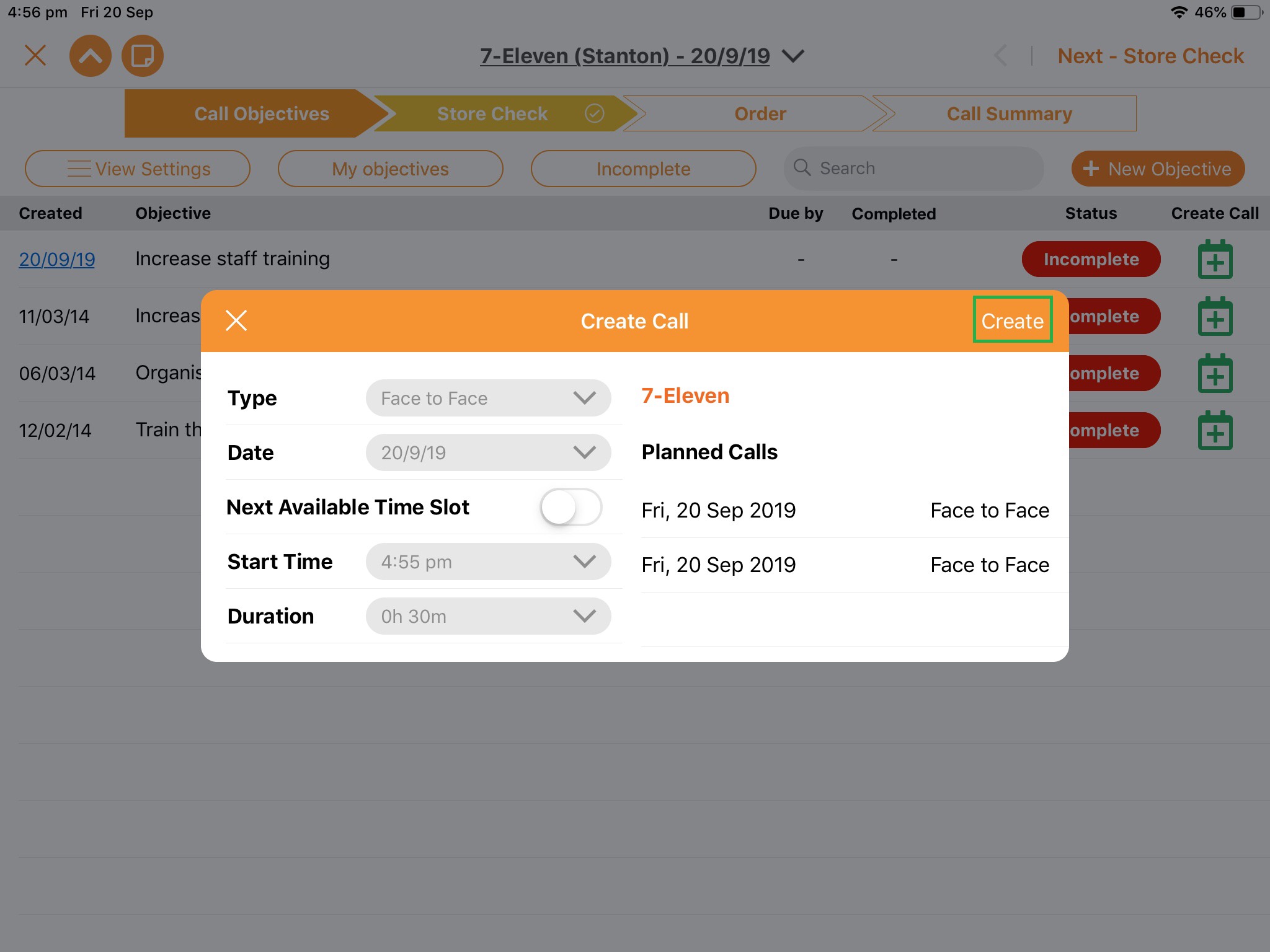The width and height of the screenshot is (1270, 952).
Task: Close the Create Call dialog with X
Action: click(x=236, y=321)
